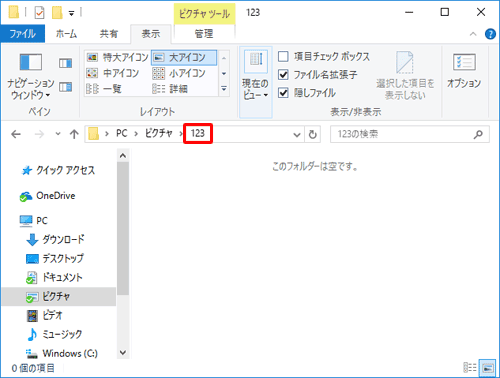The width and height of the screenshot is (500, 378).
Task: Open Help with the question mark icon
Action: click(490, 34)
